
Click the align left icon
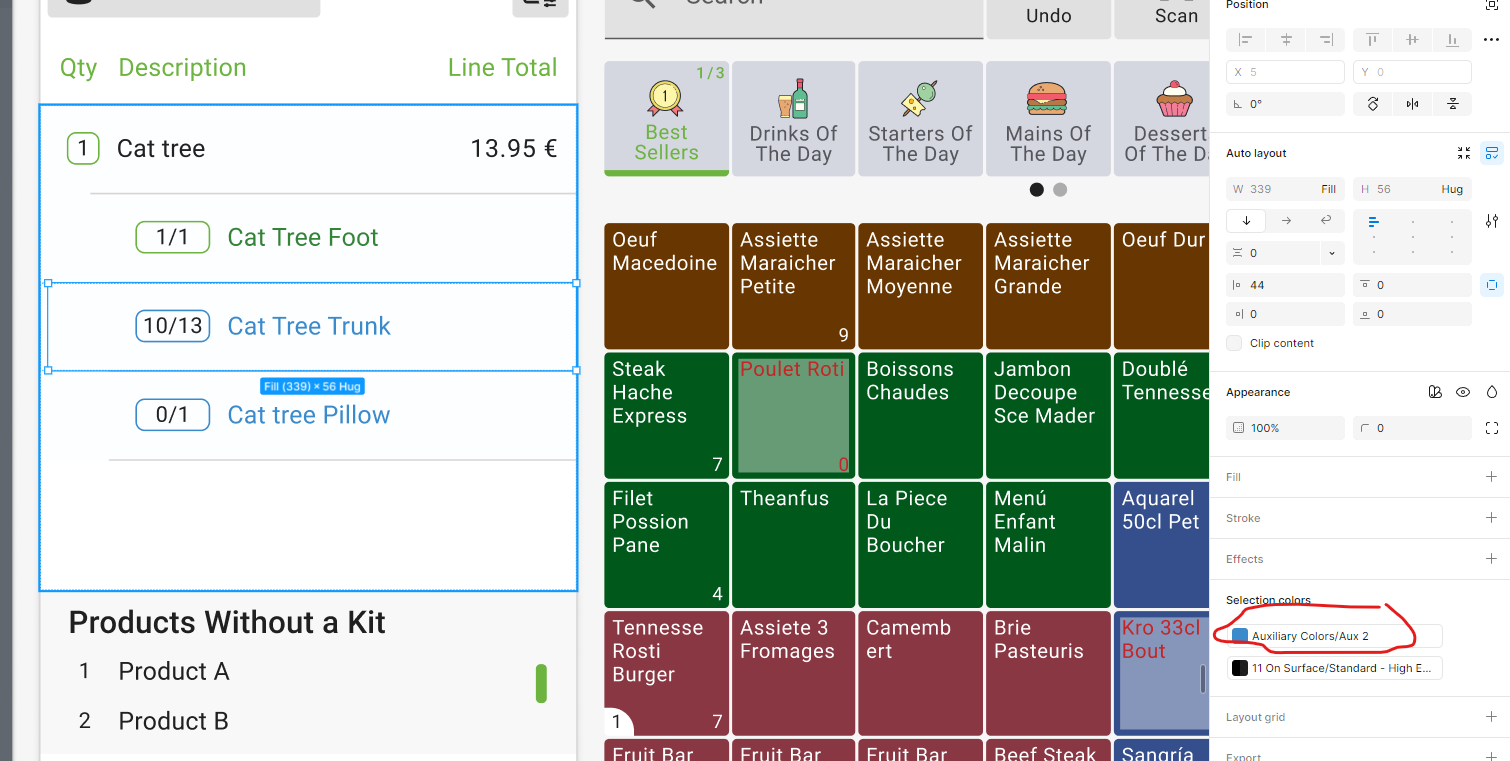pyautogui.click(x=1245, y=40)
